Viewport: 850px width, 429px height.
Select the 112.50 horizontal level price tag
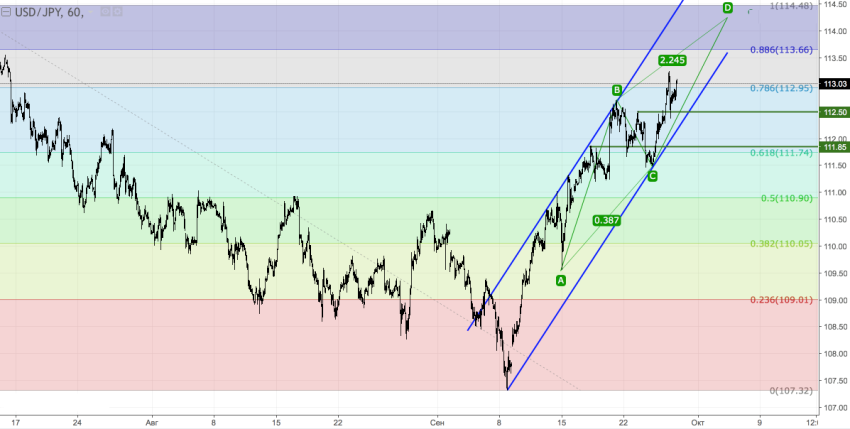832,112
